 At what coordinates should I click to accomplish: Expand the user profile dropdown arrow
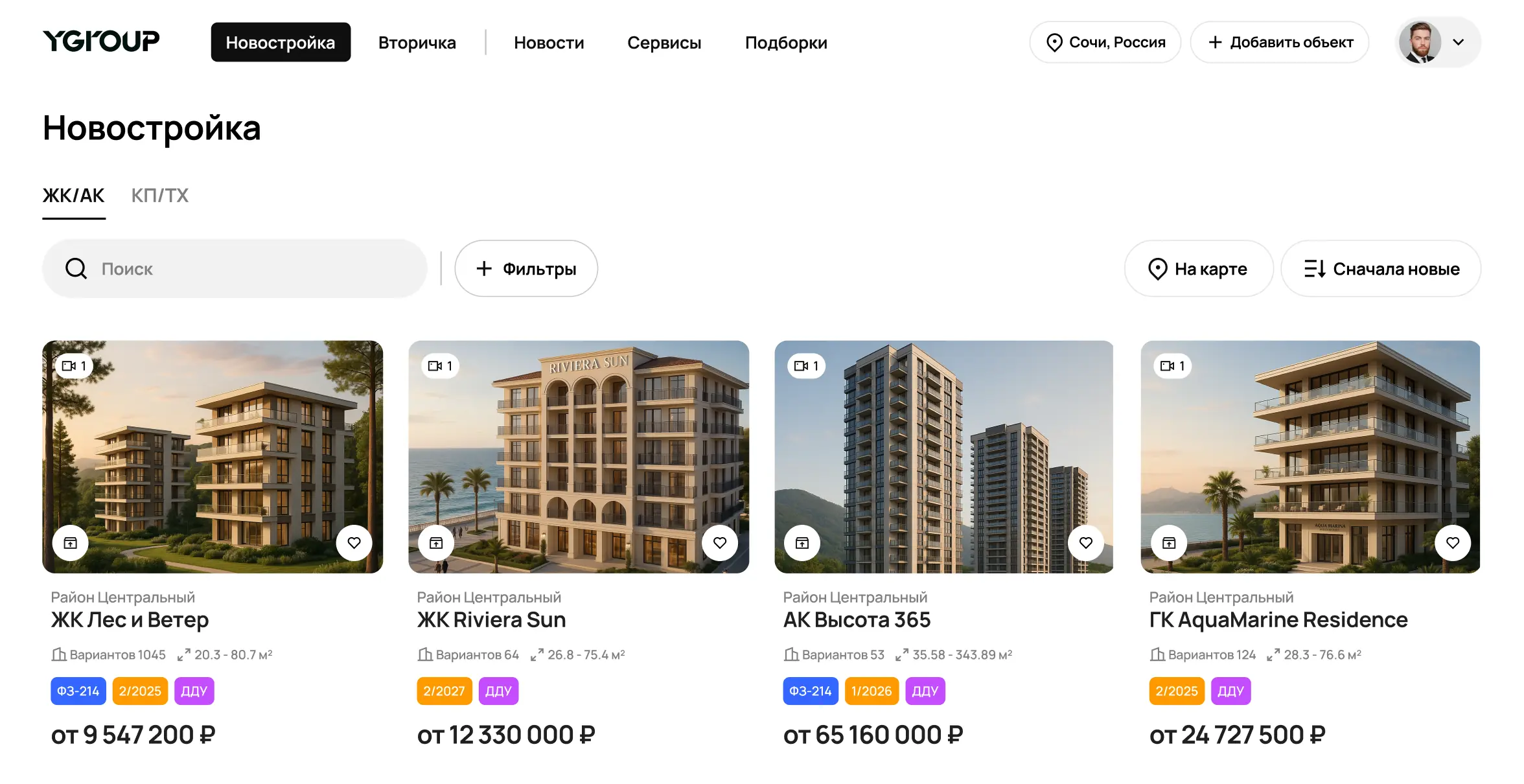(x=1459, y=42)
